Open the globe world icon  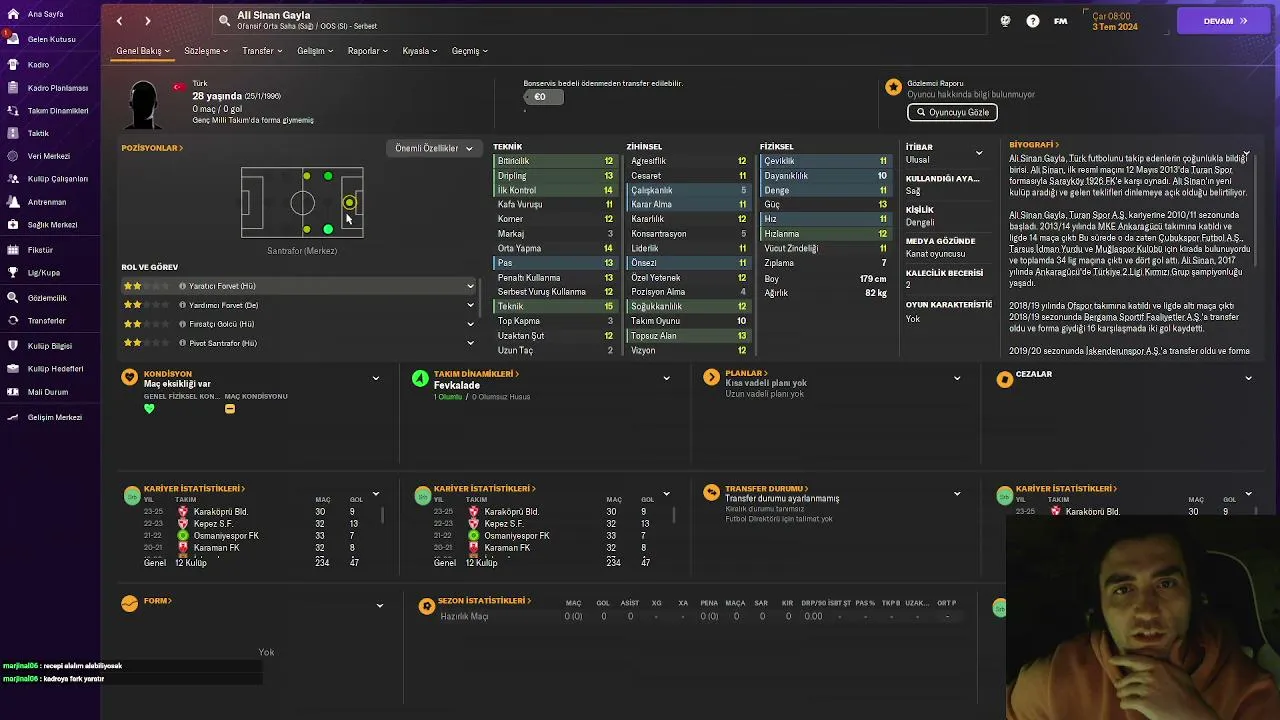pos(1005,21)
